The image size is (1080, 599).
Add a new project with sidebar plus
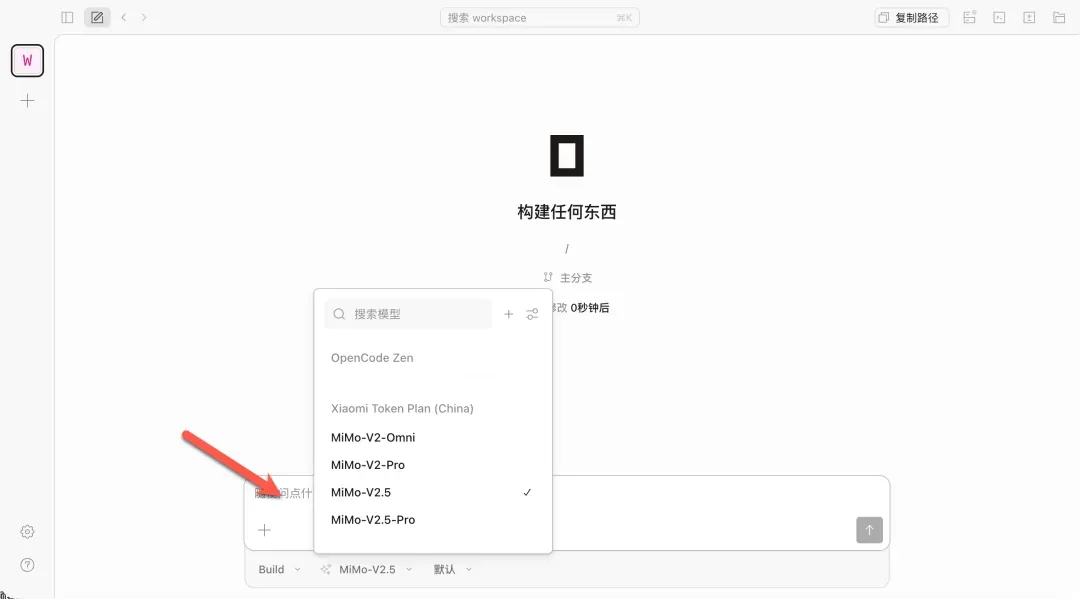[x=28, y=101]
